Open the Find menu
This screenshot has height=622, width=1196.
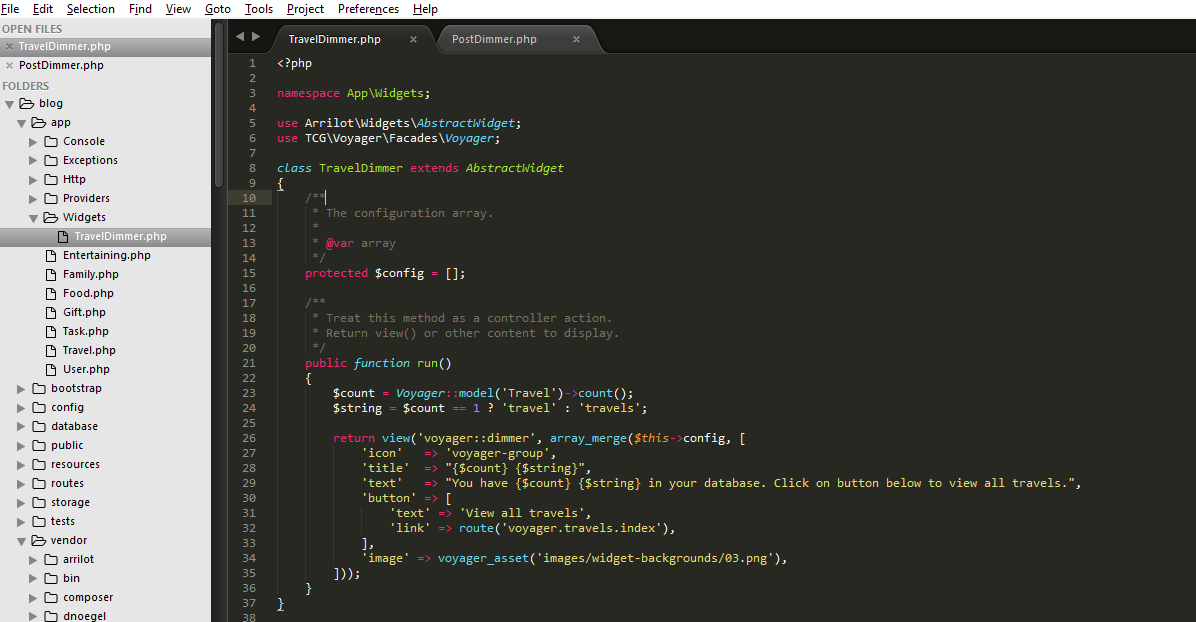click(140, 9)
